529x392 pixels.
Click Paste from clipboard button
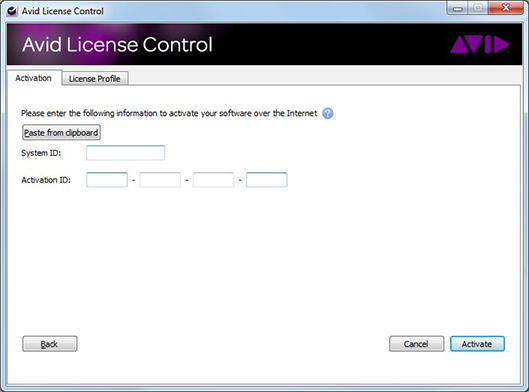click(x=61, y=133)
